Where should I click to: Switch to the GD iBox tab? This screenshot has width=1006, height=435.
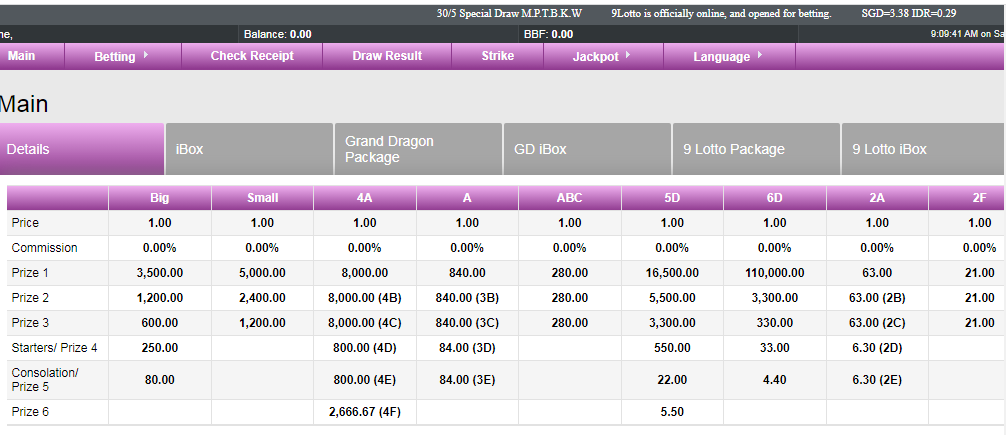pos(587,149)
